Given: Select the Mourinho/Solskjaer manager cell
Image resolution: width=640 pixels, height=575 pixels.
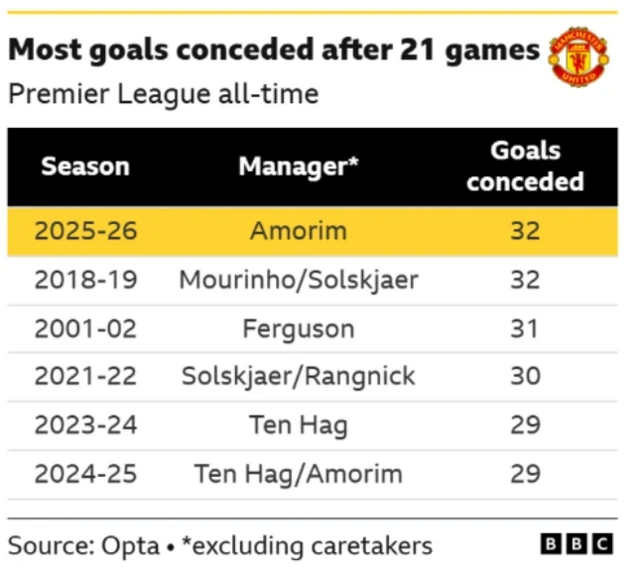Looking at the screenshot, I should click(298, 279).
